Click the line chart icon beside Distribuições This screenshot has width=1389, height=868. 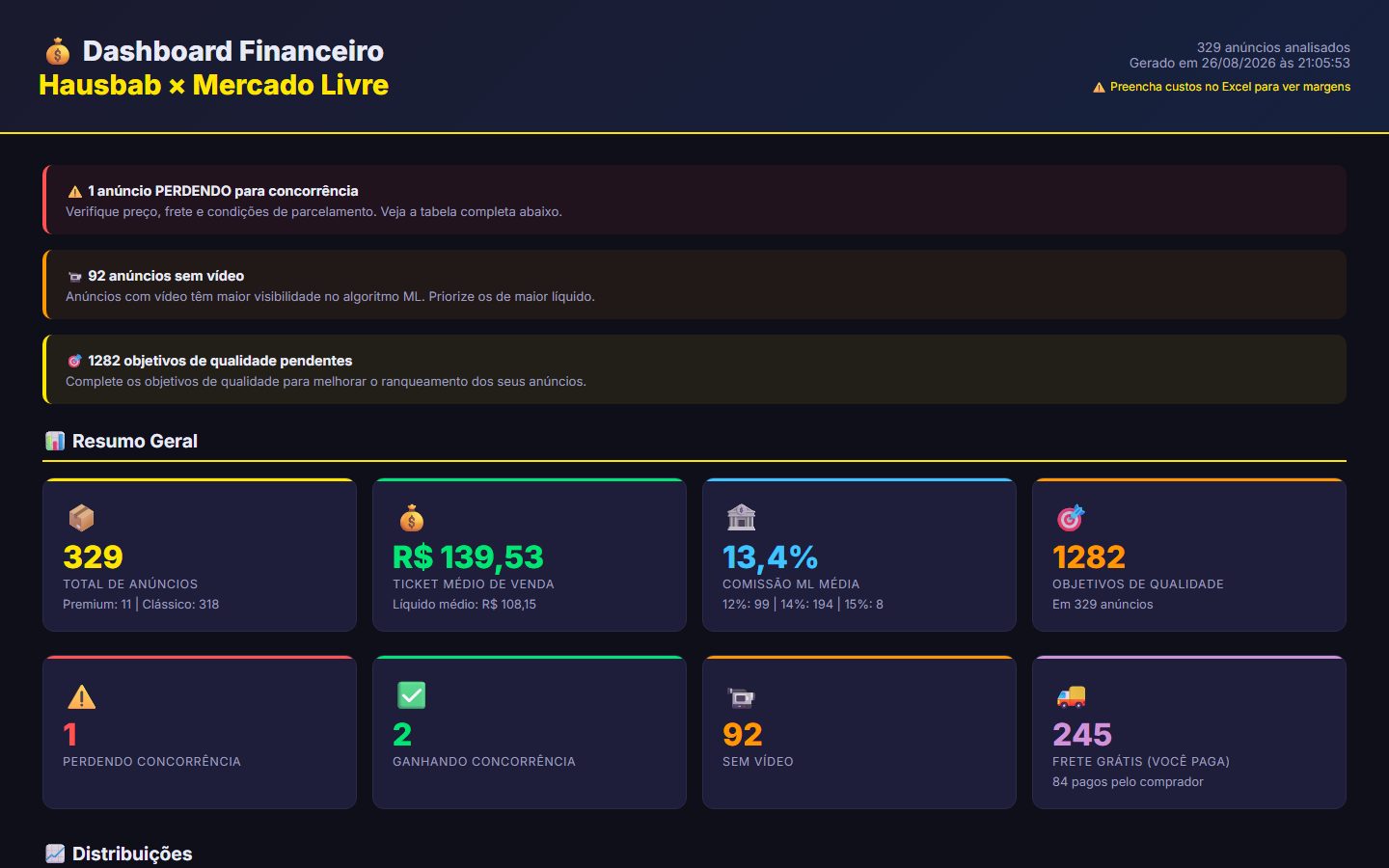pyautogui.click(x=55, y=854)
